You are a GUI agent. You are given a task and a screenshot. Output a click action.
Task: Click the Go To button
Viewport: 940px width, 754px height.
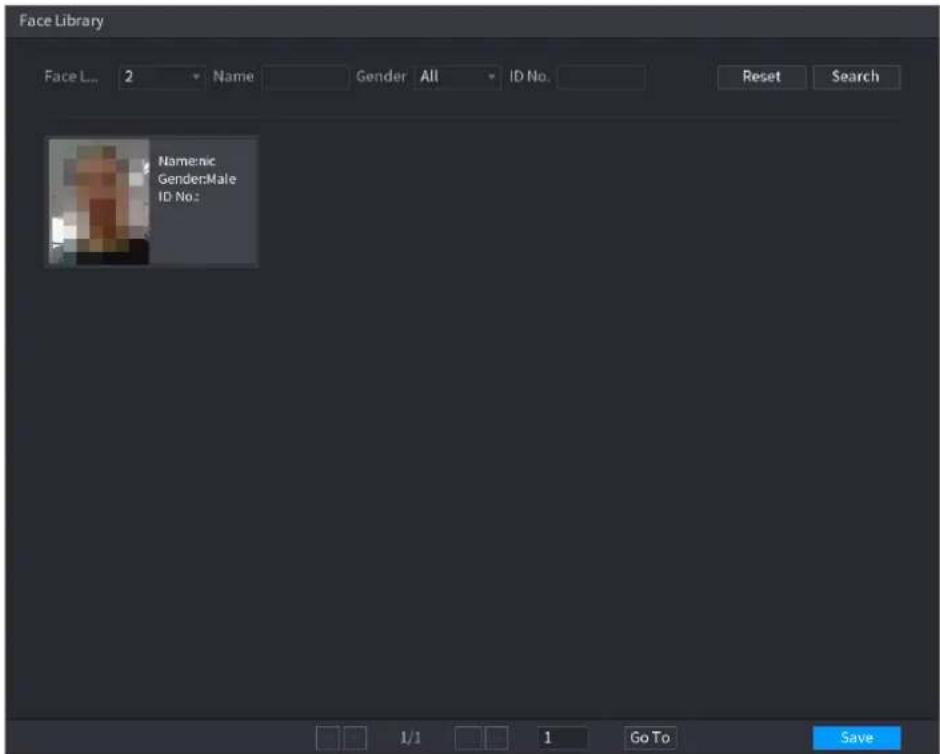pyautogui.click(x=650, y=738)
